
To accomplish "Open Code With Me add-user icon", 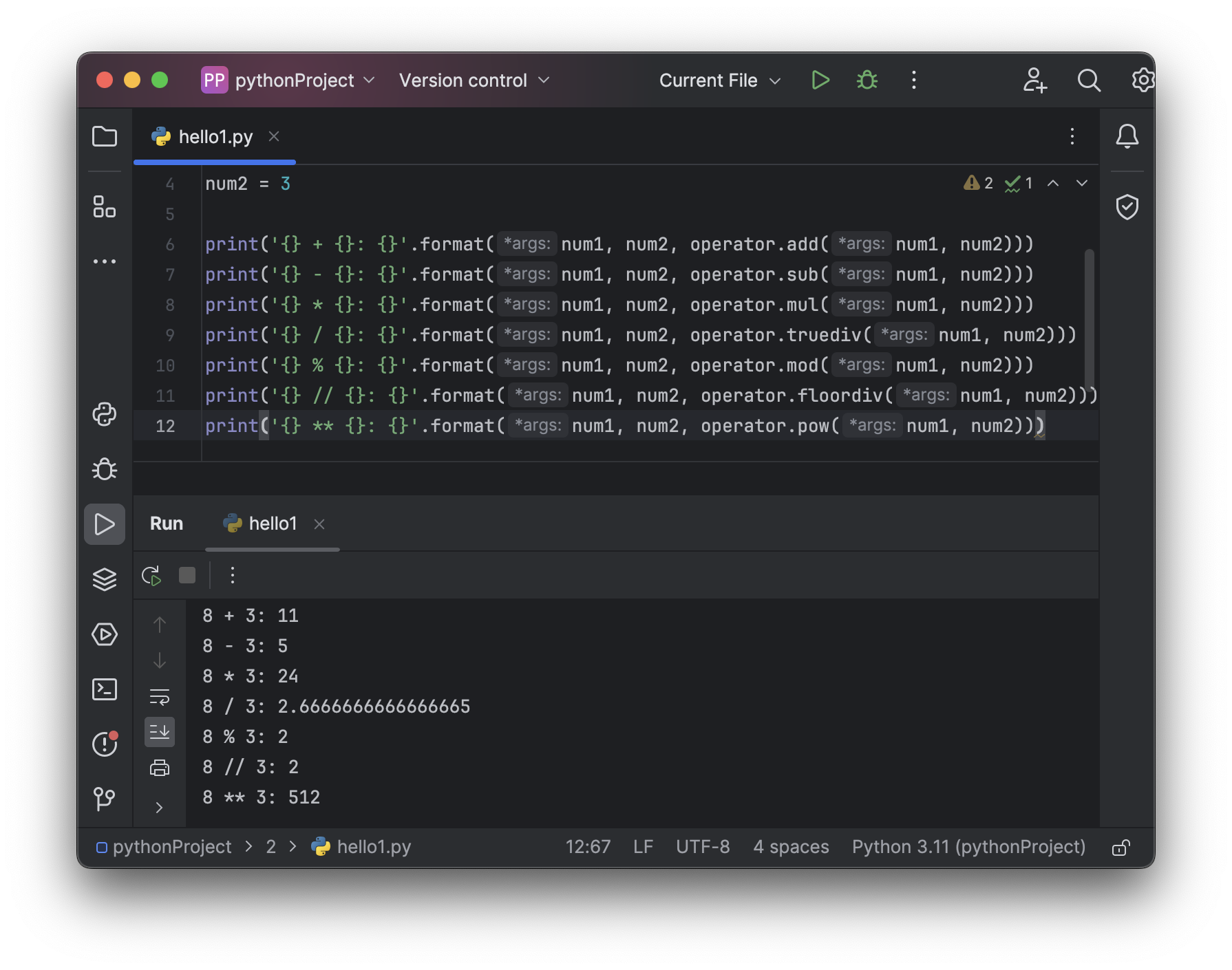I will click(x=1034, y=80).
